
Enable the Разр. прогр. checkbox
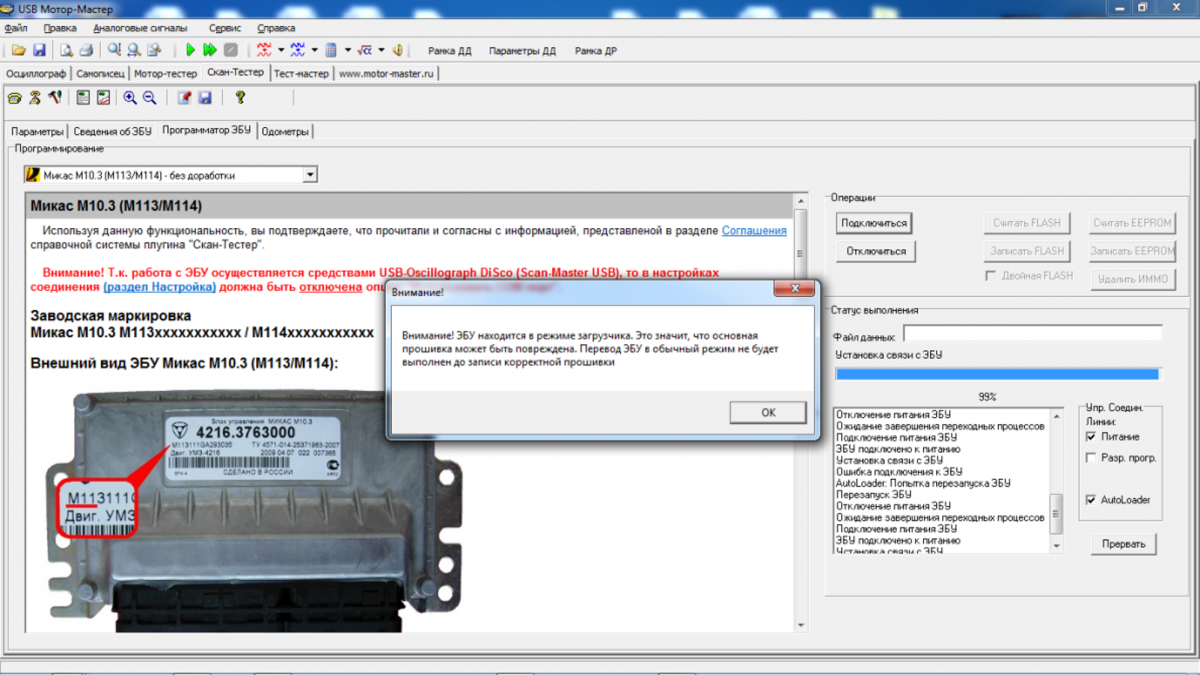1091,458
